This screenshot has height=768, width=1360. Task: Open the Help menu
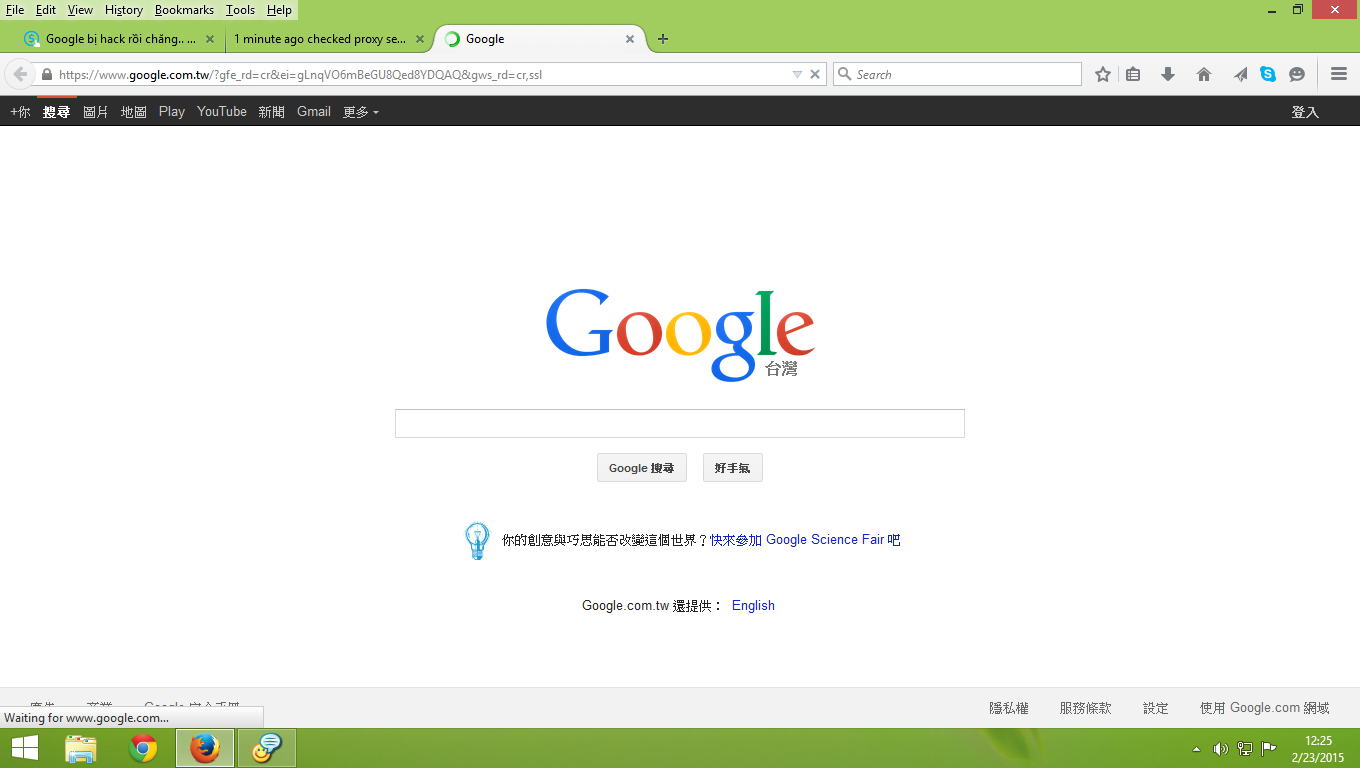click(x=279, y=10)
